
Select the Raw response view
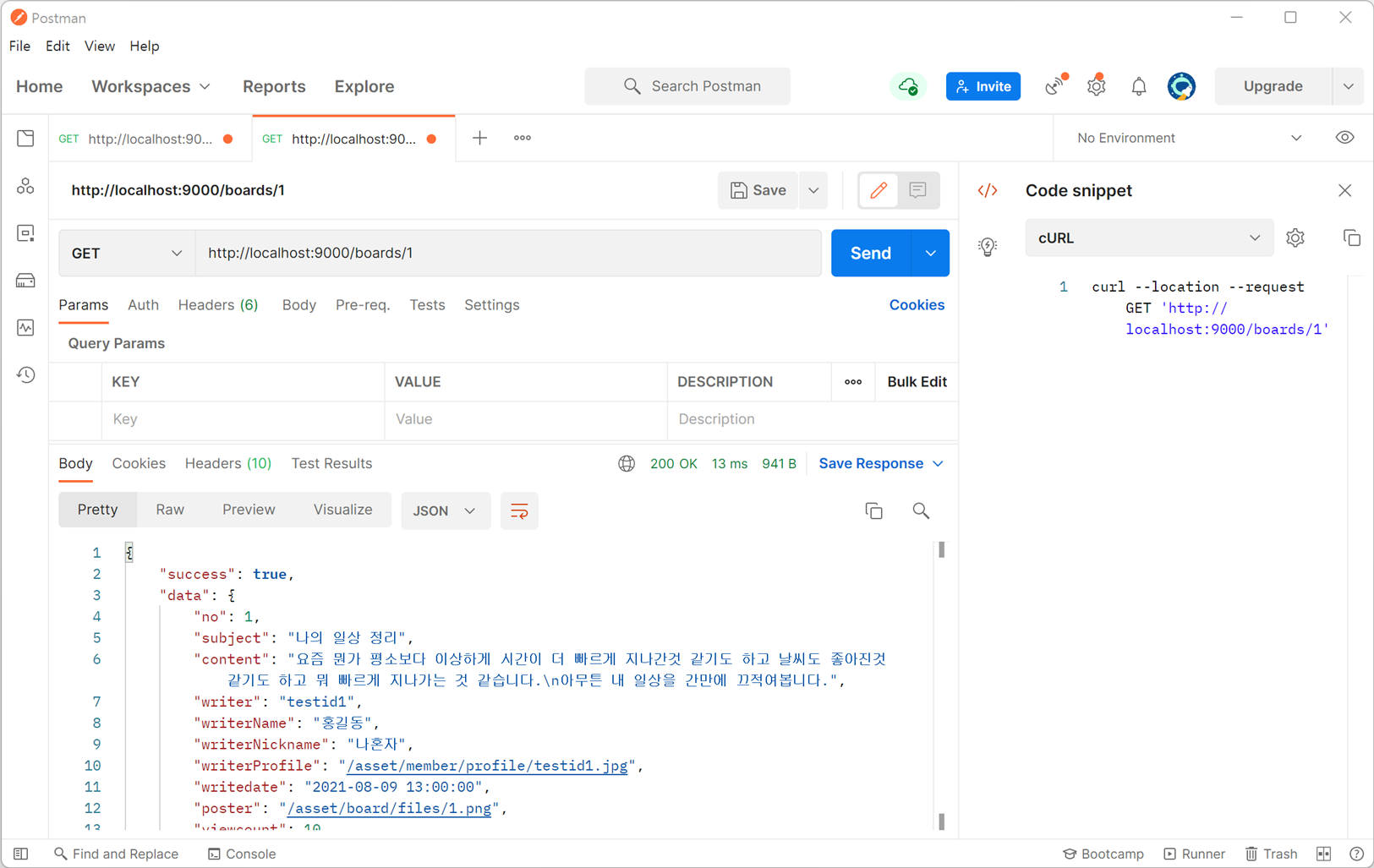[170, 510]
